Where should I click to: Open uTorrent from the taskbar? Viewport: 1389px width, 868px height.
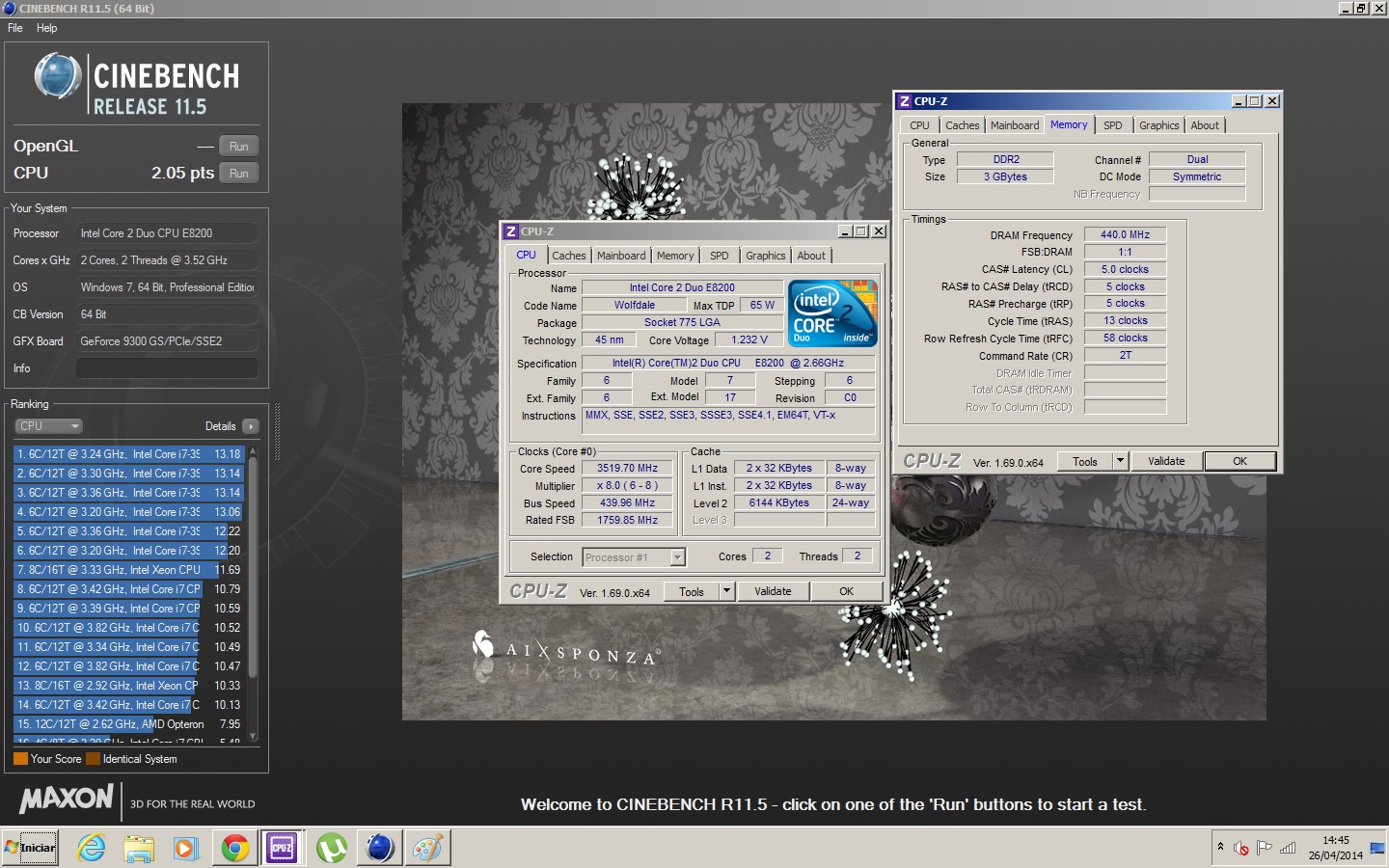(x=332, y=848)
